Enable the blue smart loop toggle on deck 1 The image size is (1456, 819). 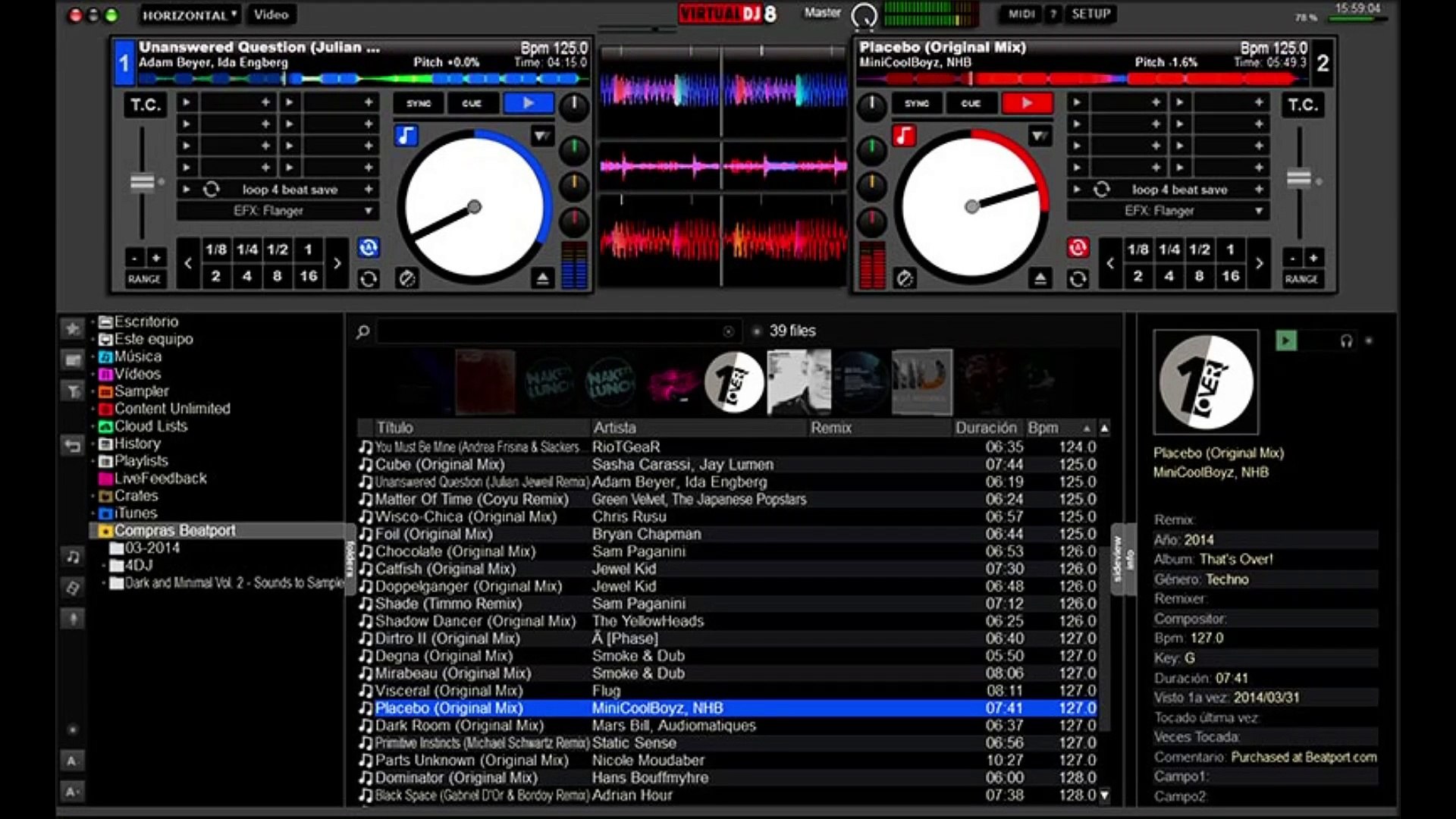369,249
